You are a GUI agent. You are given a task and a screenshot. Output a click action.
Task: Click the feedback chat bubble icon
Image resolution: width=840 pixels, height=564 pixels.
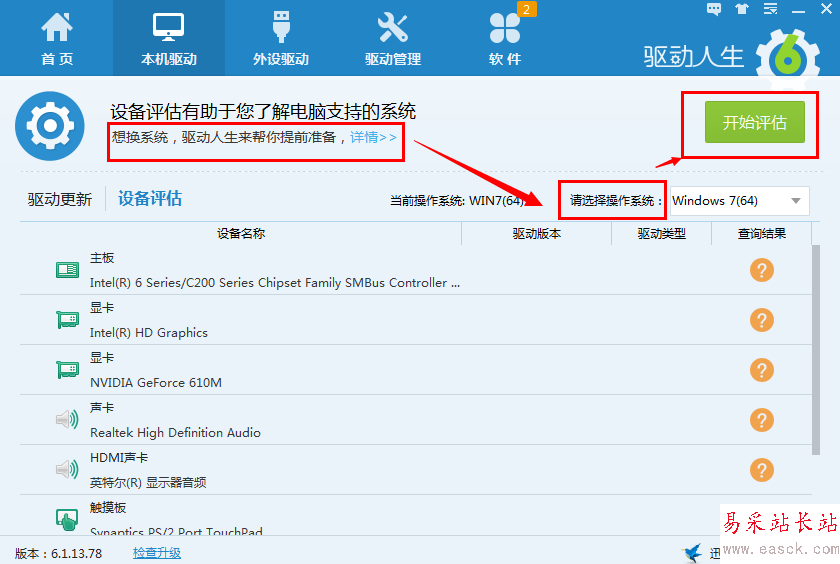(x=714, y=9)
